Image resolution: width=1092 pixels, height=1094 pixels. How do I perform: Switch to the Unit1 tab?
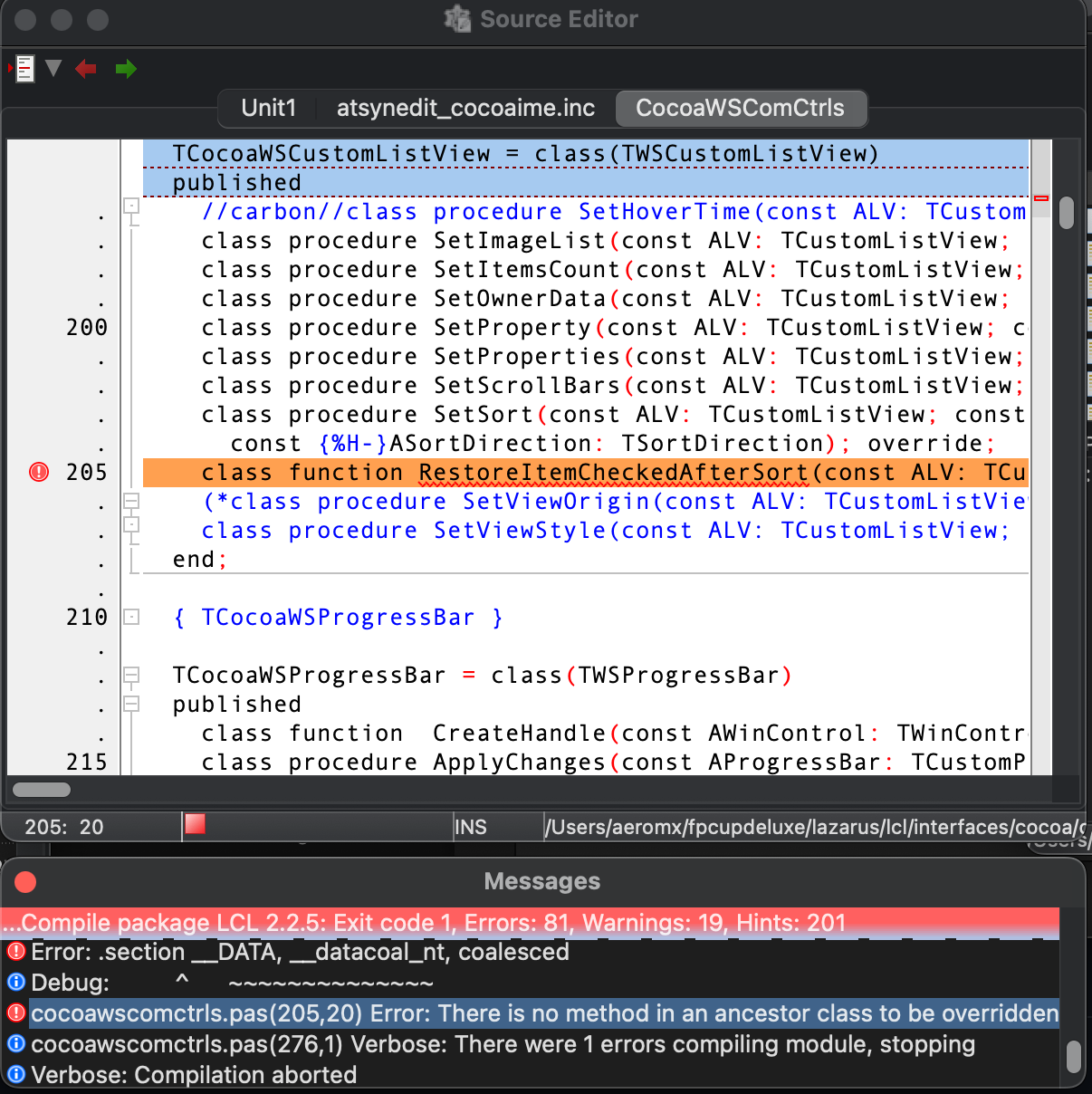[268, 108]
